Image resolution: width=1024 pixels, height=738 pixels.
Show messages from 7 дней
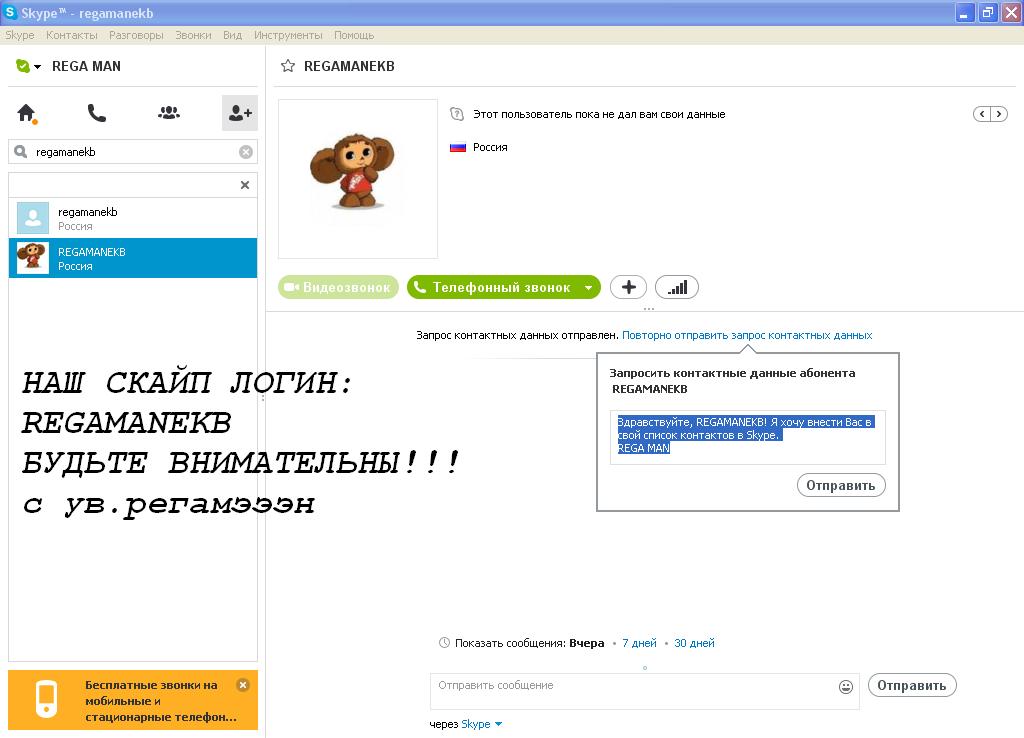pos(639,643)
